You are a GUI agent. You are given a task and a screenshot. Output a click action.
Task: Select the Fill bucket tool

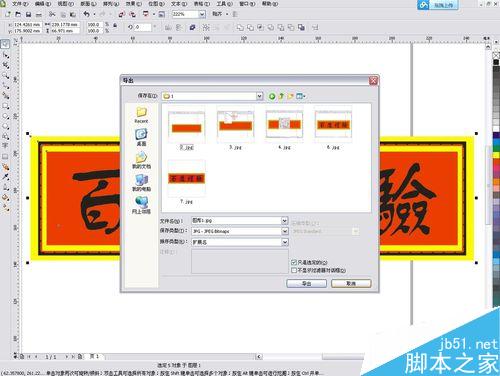[5, 198]
